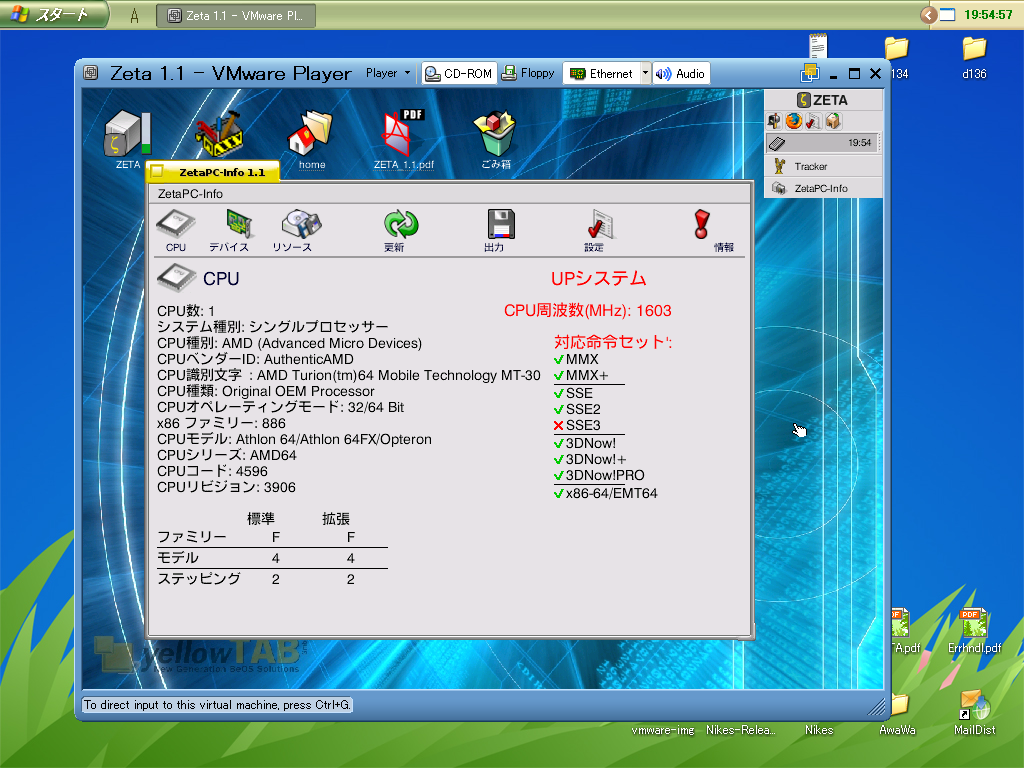Open the デバイス (devices) toolbar icon
The width and height of the screenshot is (1024, 768).
pyautogui.click(x=229, y=230)
